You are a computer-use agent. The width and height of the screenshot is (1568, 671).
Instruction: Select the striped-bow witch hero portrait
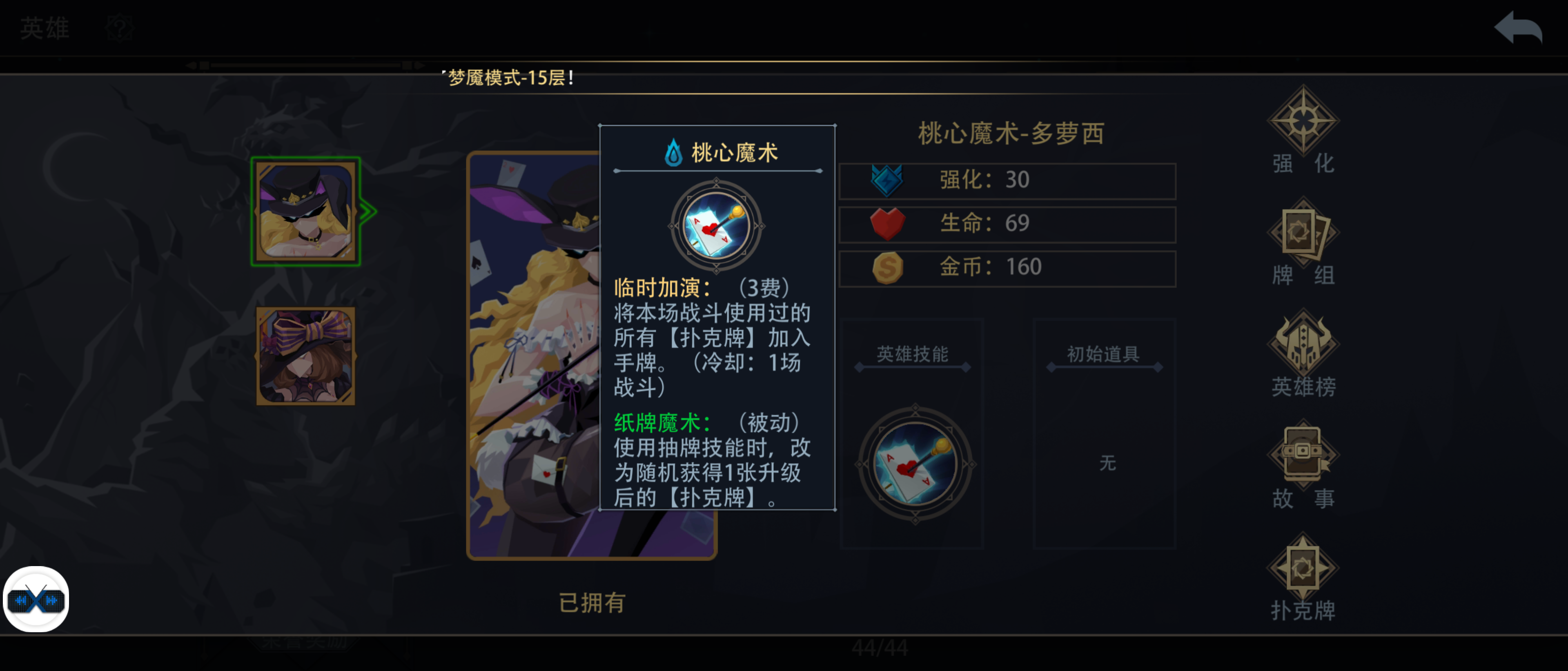coord(305,356)
